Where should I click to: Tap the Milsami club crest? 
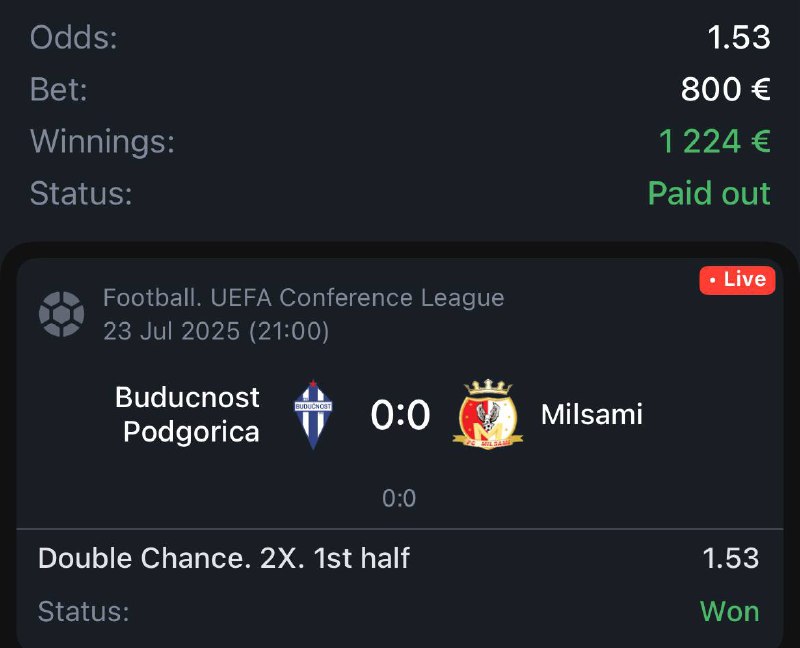click(488, 414)
